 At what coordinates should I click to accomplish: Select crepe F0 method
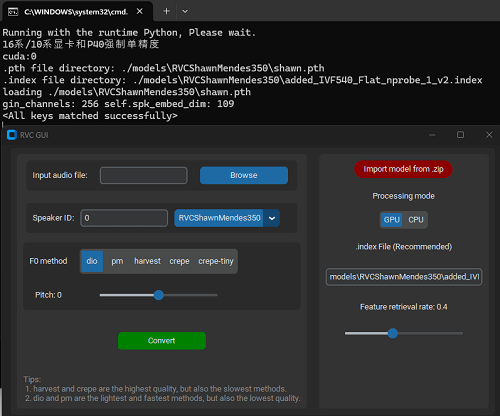pos(179,261)
